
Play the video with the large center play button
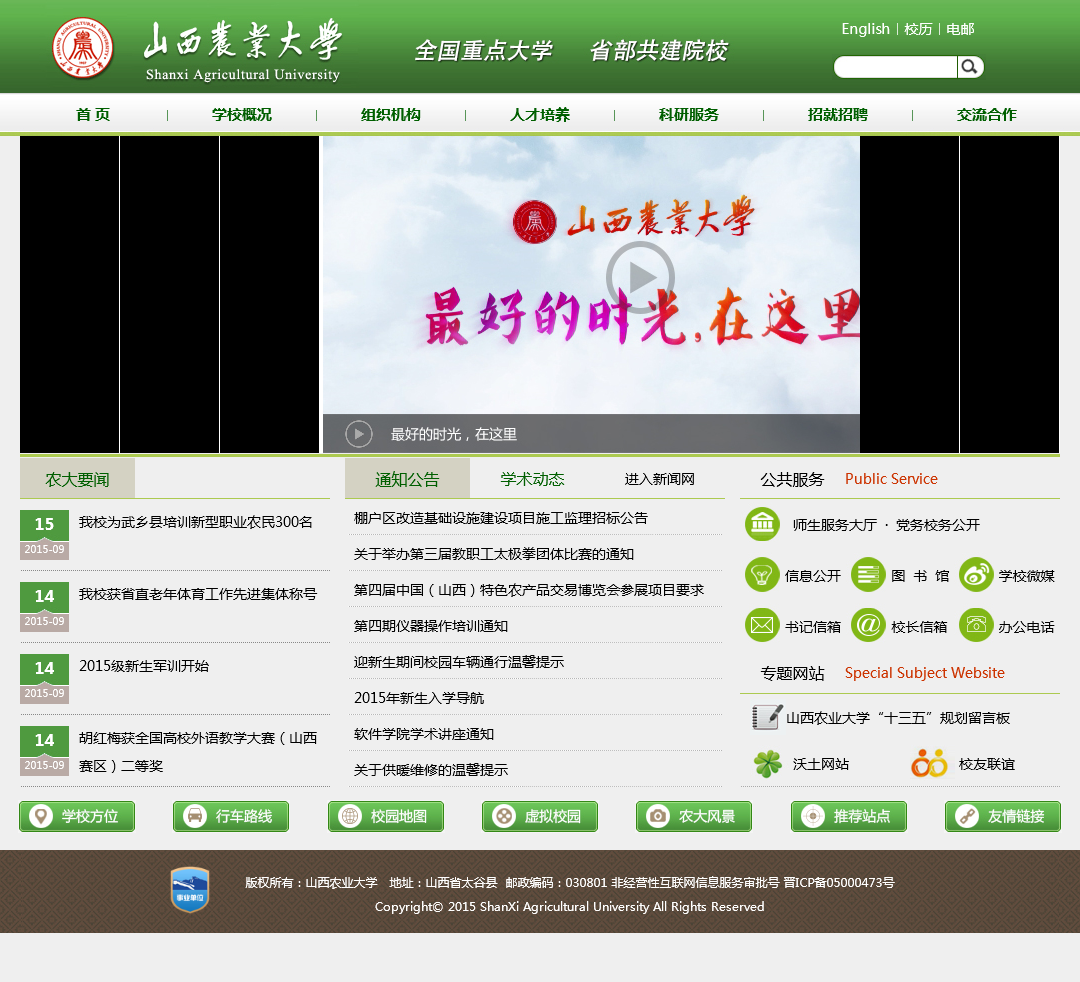pyautogui.click(x=641, y=277)
